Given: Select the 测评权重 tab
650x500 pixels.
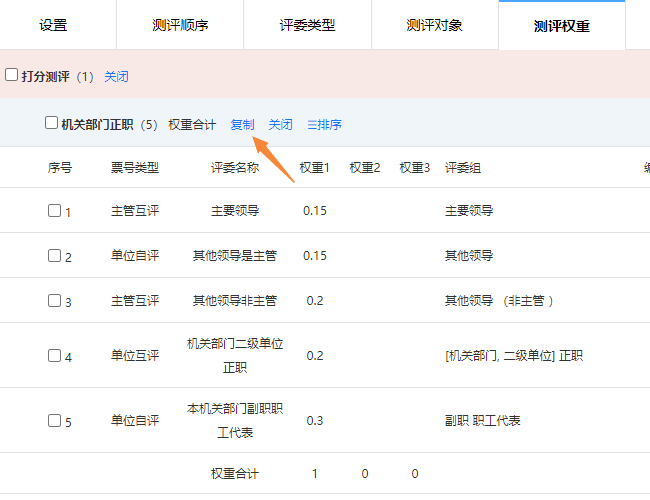Looking at the screenshot, I should point(562,26).
